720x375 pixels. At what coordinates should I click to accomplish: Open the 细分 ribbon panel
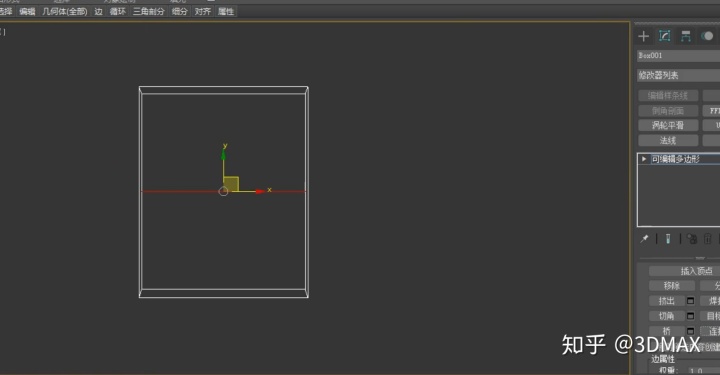point(180,11)
